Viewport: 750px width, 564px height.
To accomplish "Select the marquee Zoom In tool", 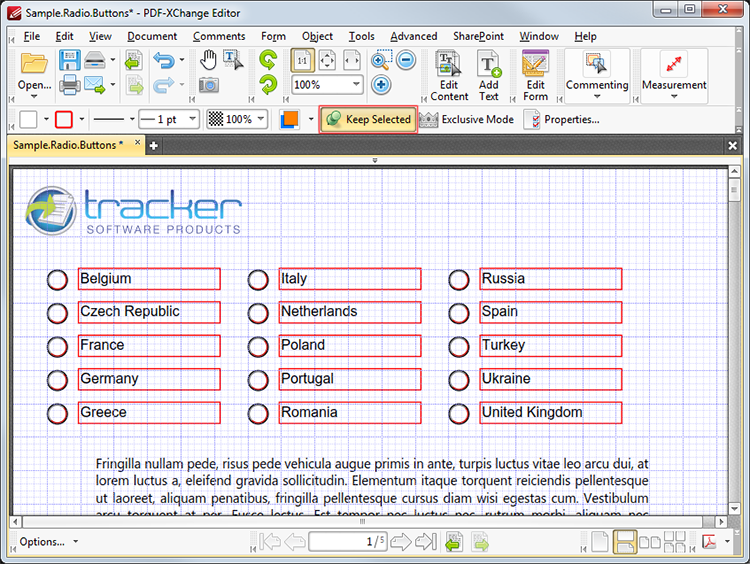I will 381,60.
